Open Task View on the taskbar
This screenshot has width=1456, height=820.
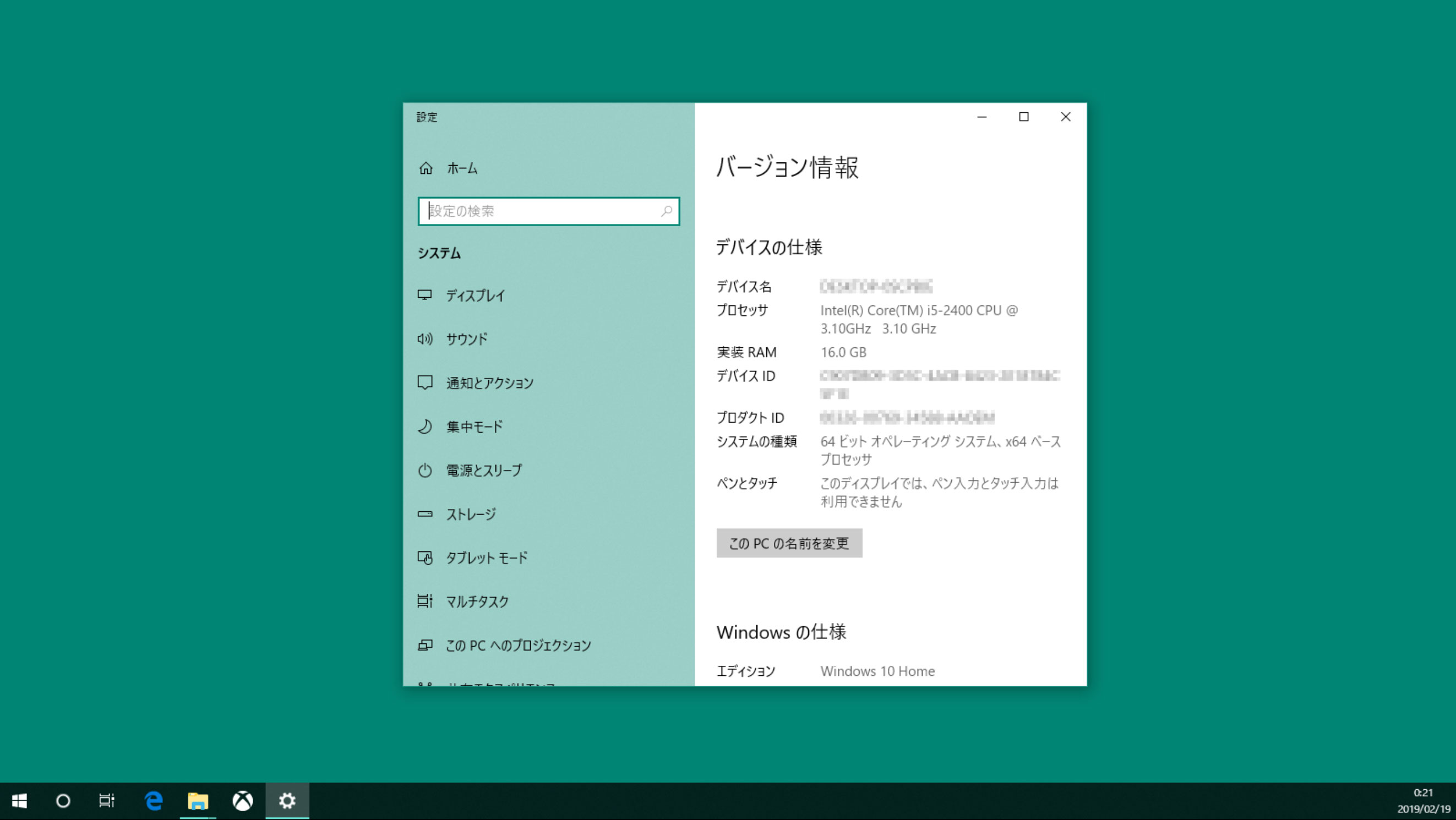[x=107, y=801]
